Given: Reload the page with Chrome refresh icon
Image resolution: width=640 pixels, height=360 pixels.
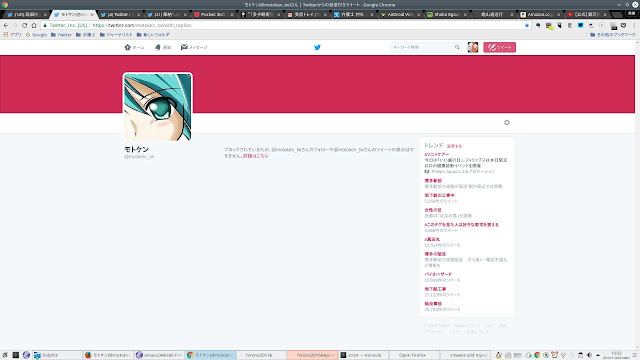Looking at the screenshot, I should (x=24, y=25).
